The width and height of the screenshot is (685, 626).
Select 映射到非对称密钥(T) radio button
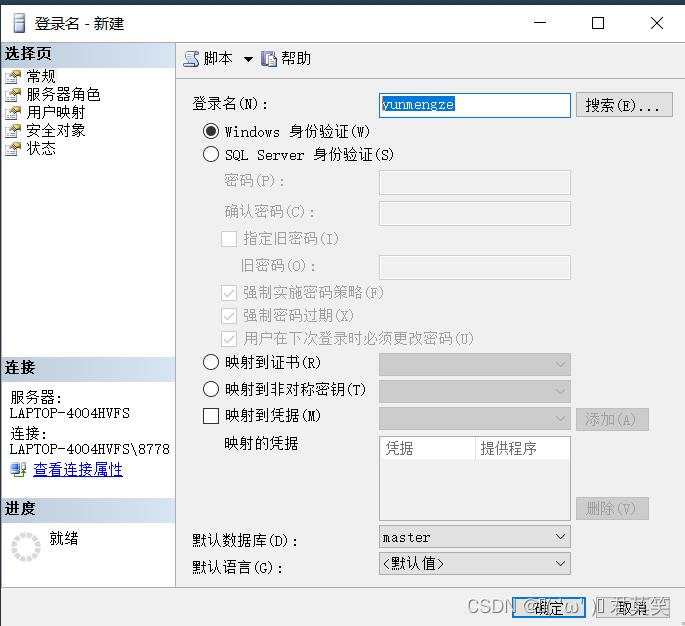tap(211, 389)
